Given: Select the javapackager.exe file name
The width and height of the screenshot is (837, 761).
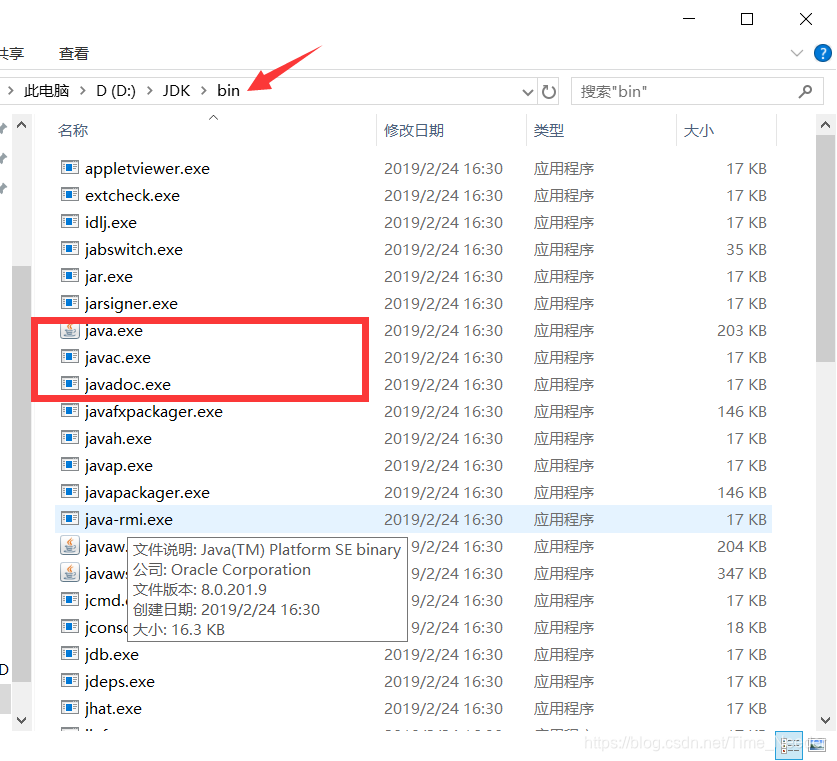Looking at the screenshot, I should [147, 493].
